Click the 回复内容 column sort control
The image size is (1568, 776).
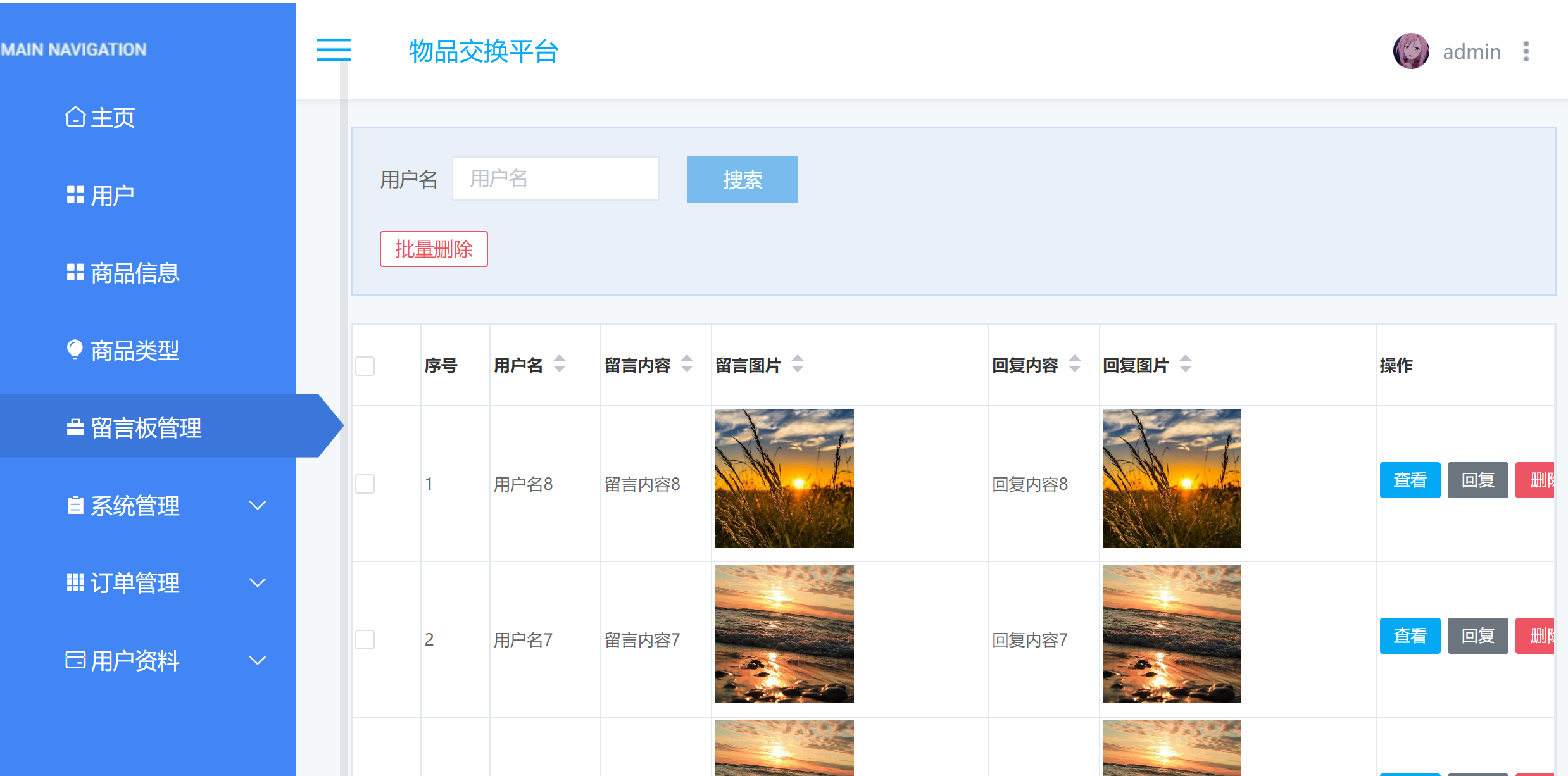tap(1074, 364)
